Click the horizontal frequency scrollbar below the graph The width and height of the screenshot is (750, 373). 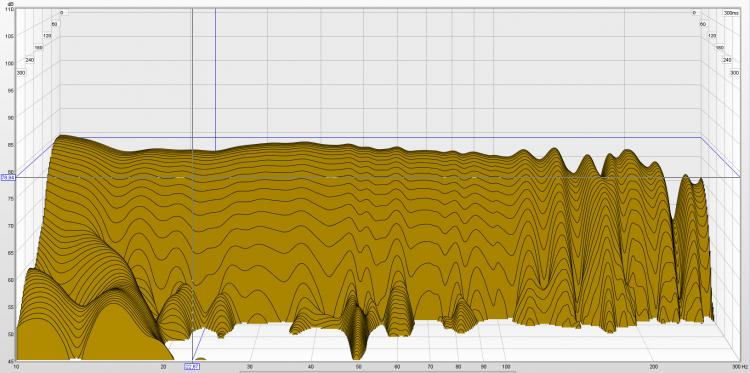pos(377,372)
